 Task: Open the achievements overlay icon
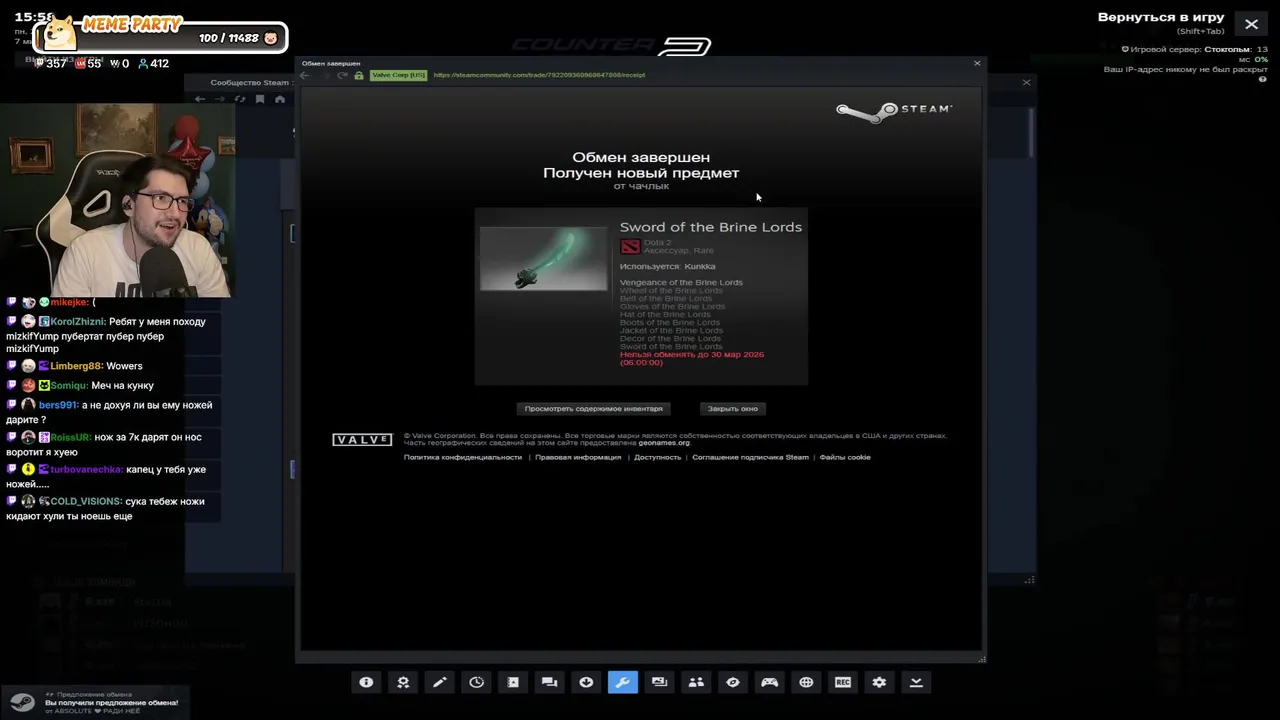pyautogui.click(x=403, y=682)
